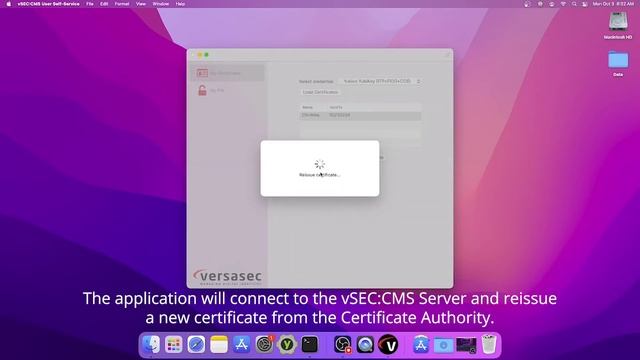Open Spotlight search in menu bar
640x360 pixels.
click(x=574, y=4)
